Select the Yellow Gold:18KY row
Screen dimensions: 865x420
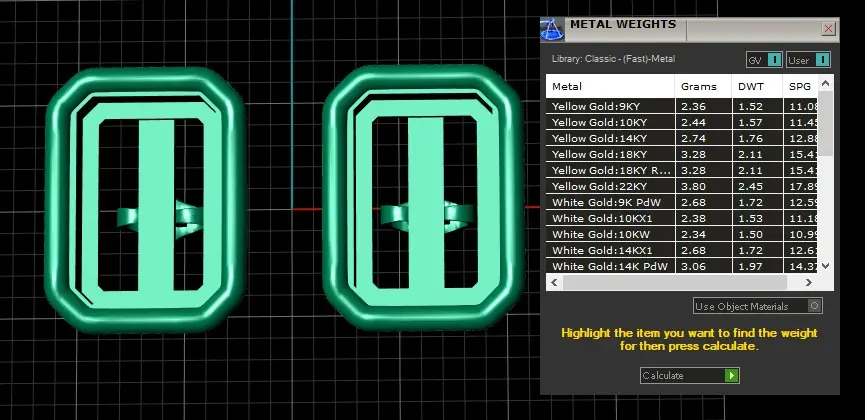tap(682, 154)
